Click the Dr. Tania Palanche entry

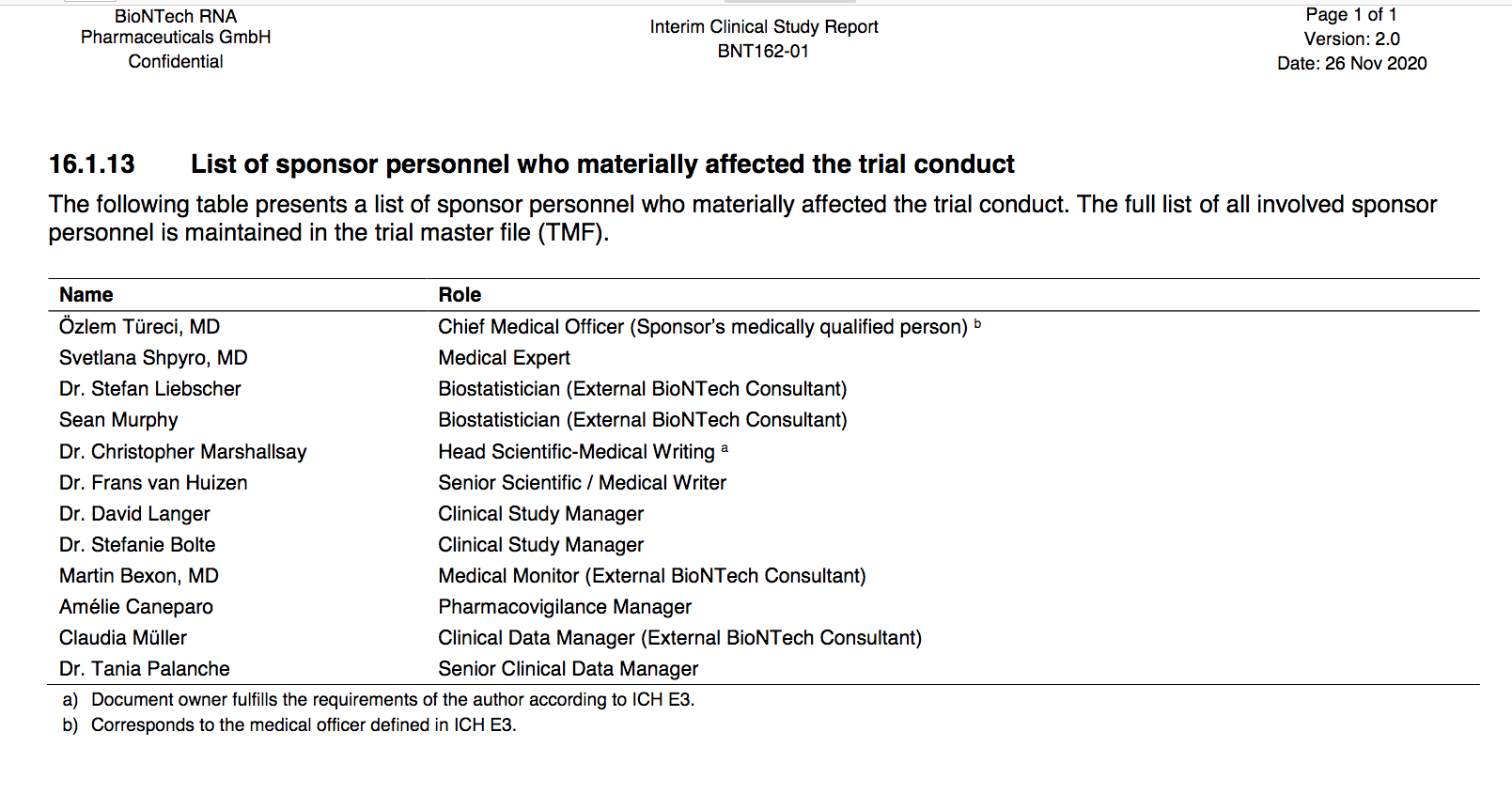[145, 669]
